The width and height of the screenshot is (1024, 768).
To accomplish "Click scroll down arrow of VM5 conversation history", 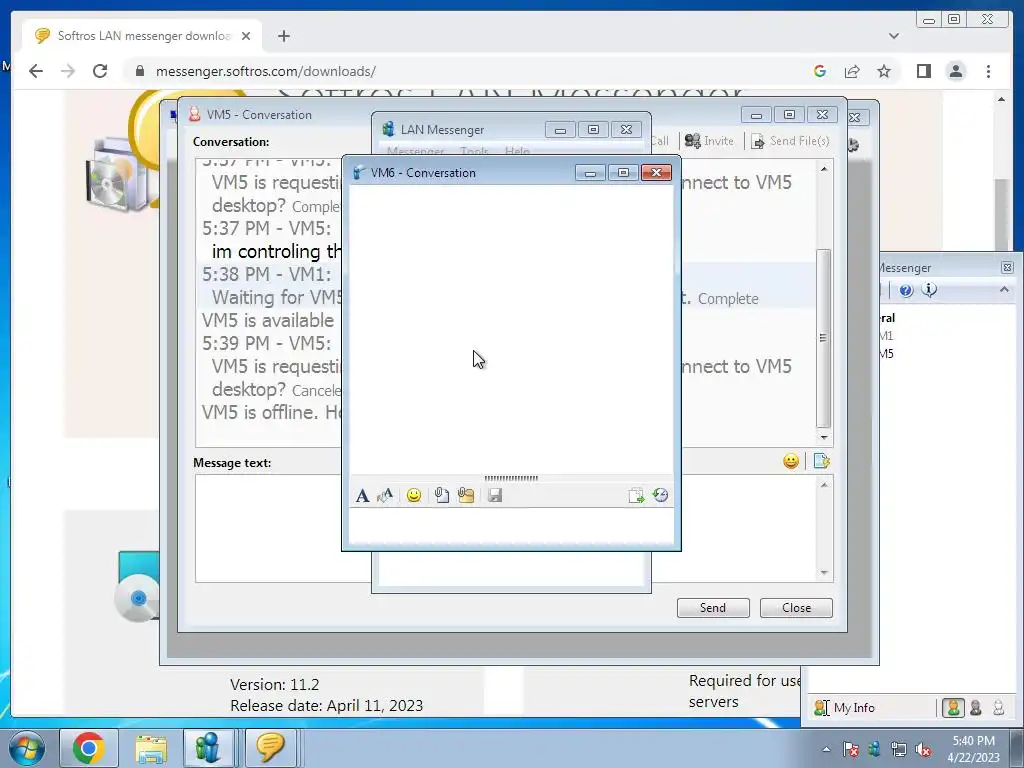I will [824, 438].
